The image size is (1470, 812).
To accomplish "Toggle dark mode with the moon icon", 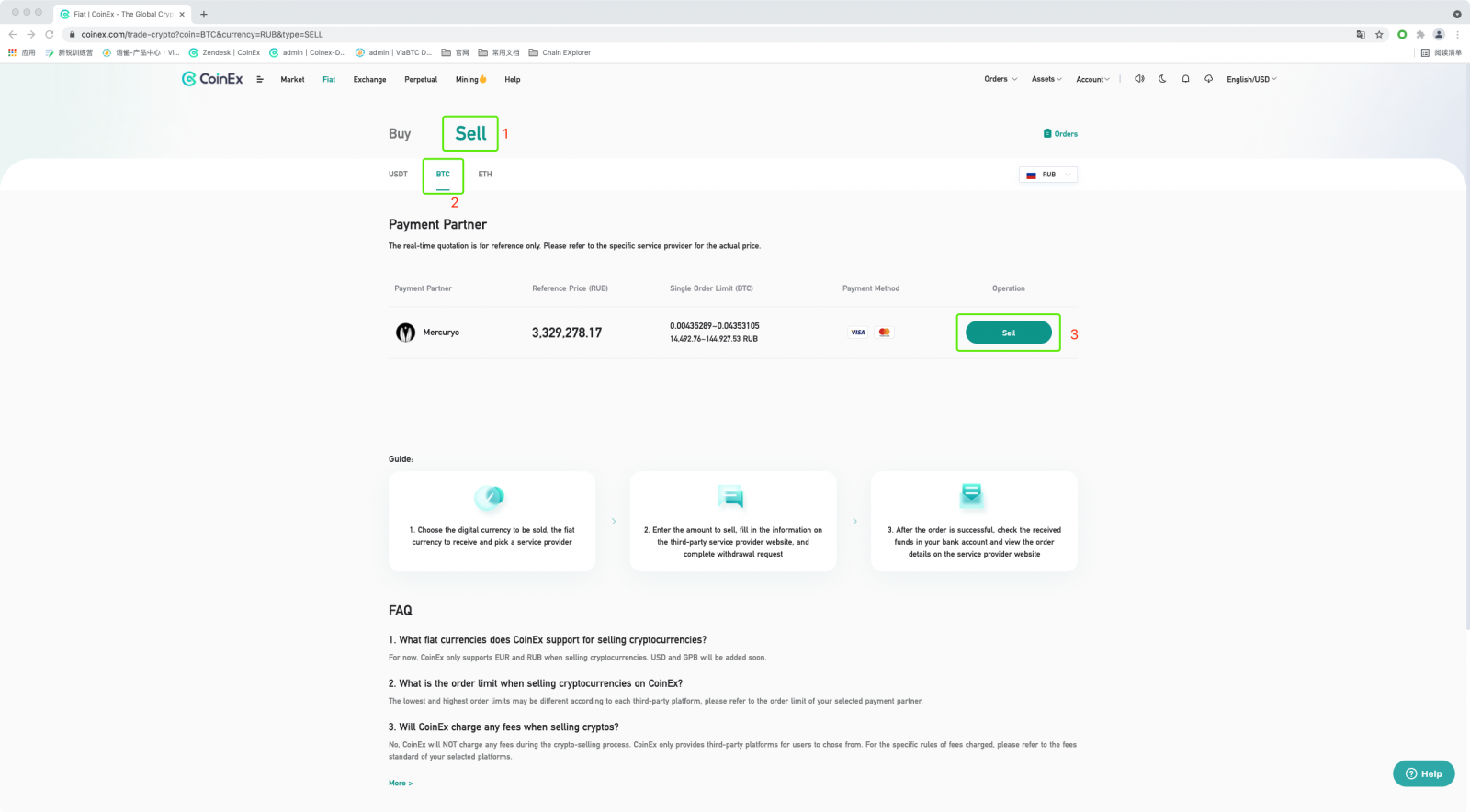I will (x=1162, y=79).
